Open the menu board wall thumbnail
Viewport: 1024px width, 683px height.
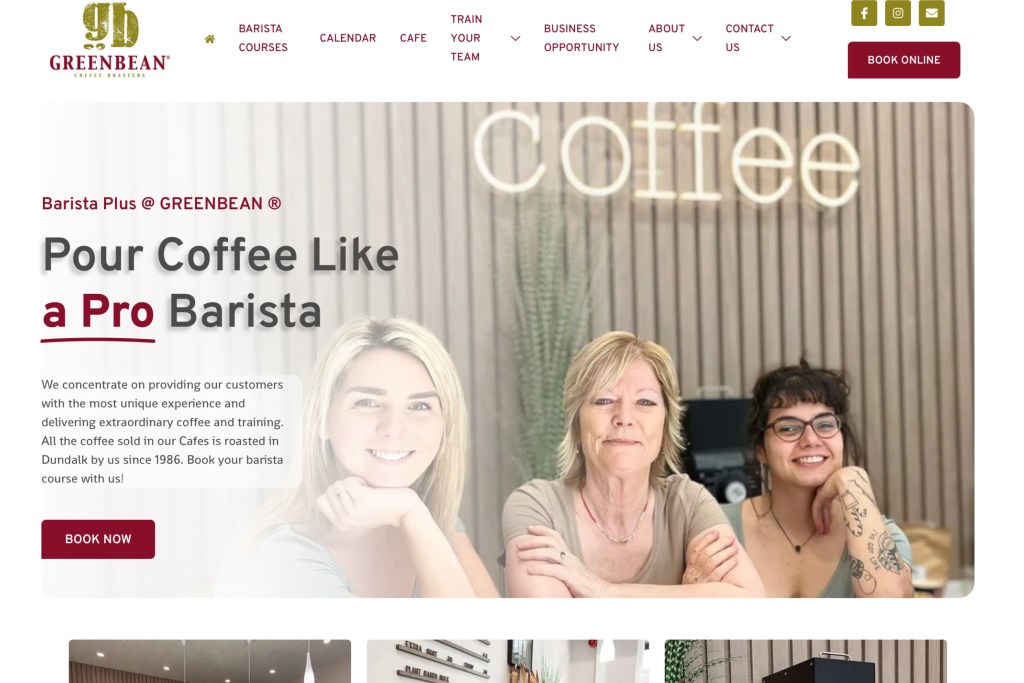pos(507,661)
